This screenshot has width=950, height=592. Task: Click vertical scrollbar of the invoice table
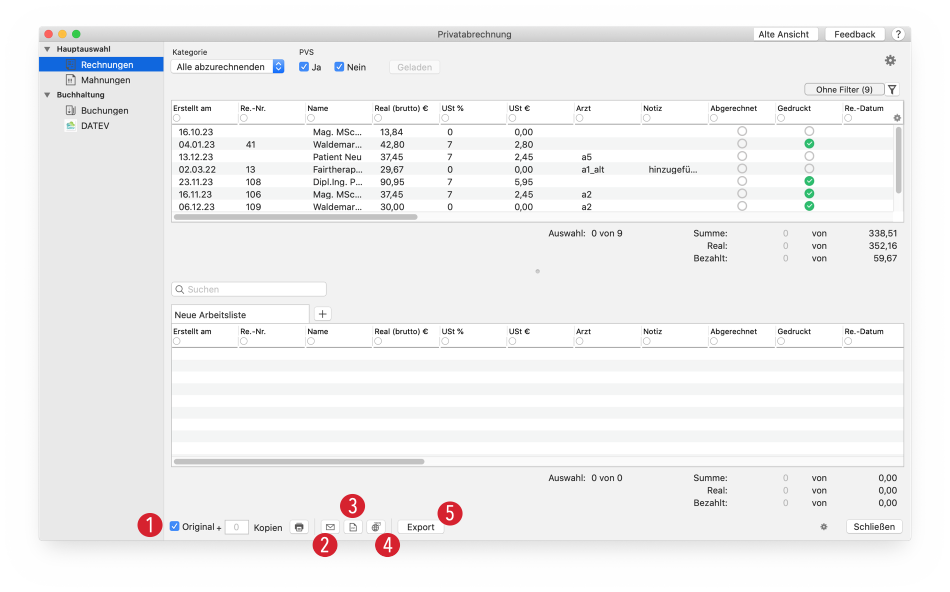899,160
